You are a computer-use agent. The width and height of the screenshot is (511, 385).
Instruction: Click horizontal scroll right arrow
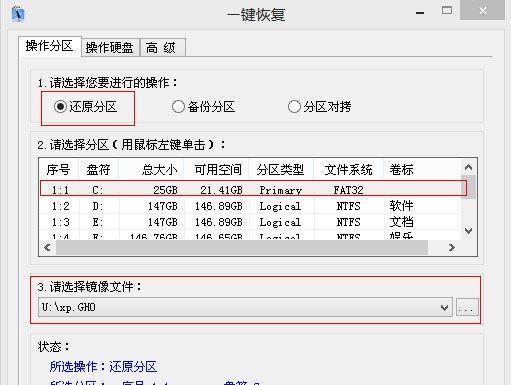pos(452,248)
